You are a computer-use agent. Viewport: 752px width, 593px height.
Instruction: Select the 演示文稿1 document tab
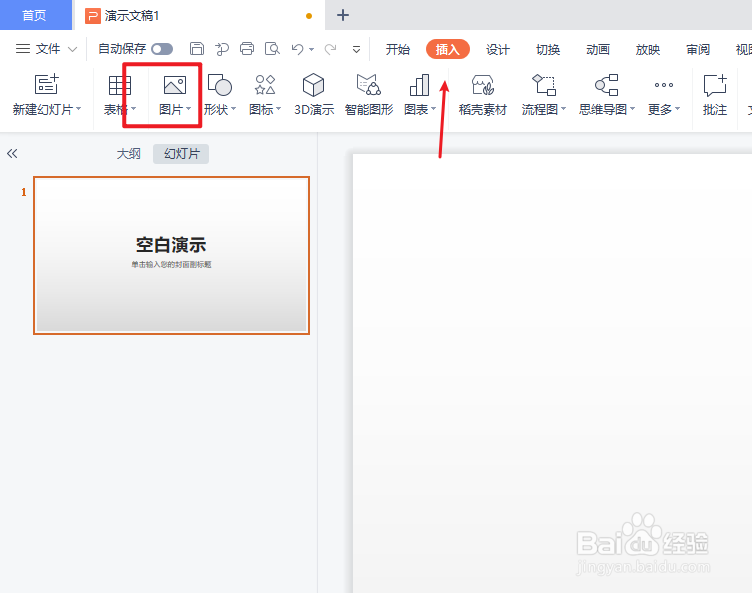(199, 15)
